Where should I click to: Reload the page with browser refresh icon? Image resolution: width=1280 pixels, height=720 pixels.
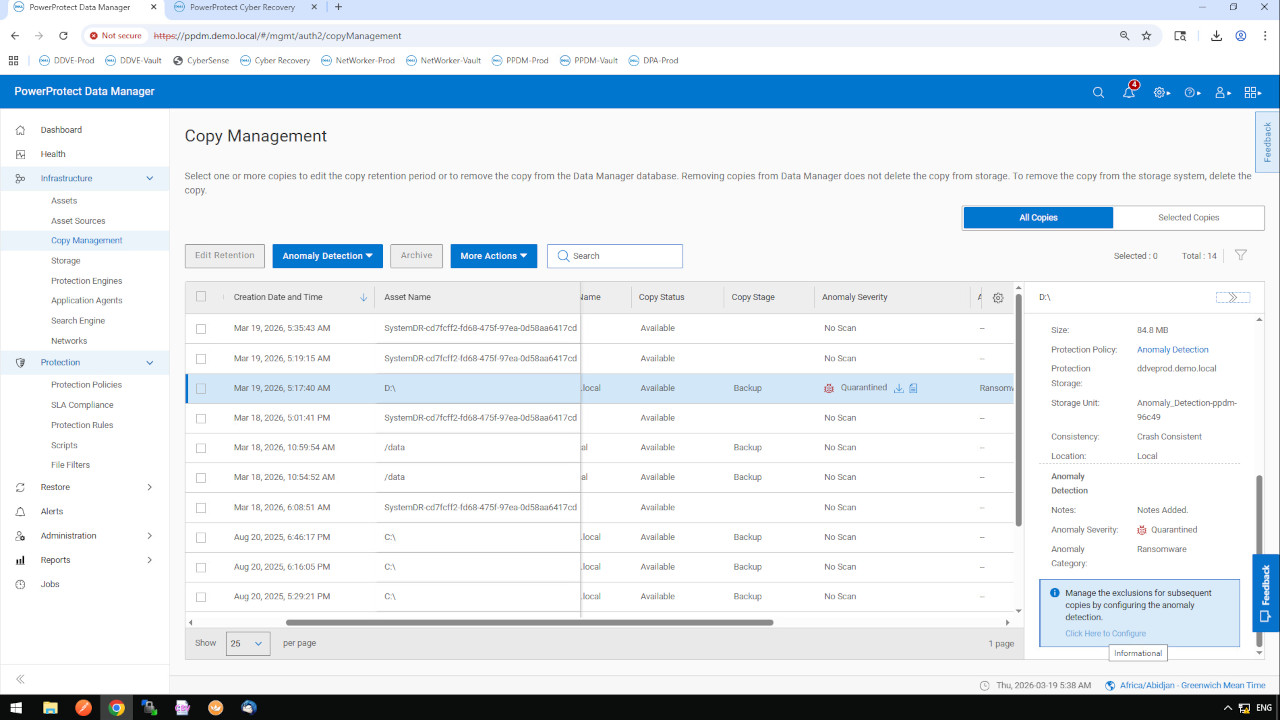(x=63, y=35)
